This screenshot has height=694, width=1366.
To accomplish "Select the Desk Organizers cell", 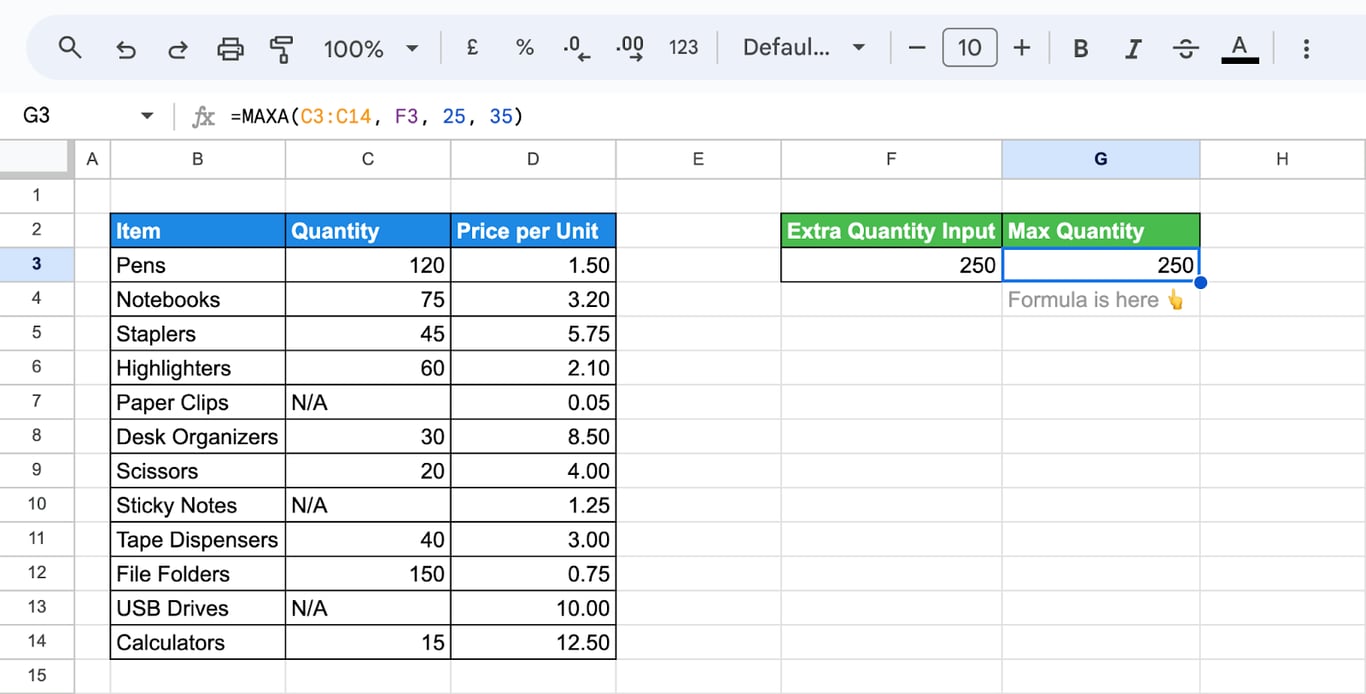I will [197, 437].
